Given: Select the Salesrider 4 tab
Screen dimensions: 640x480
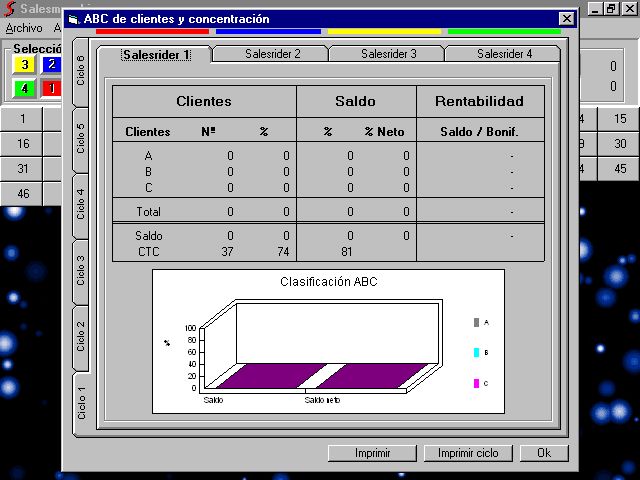Looking at the screenshot, I should pyautogui.click(x=504, y=54).
